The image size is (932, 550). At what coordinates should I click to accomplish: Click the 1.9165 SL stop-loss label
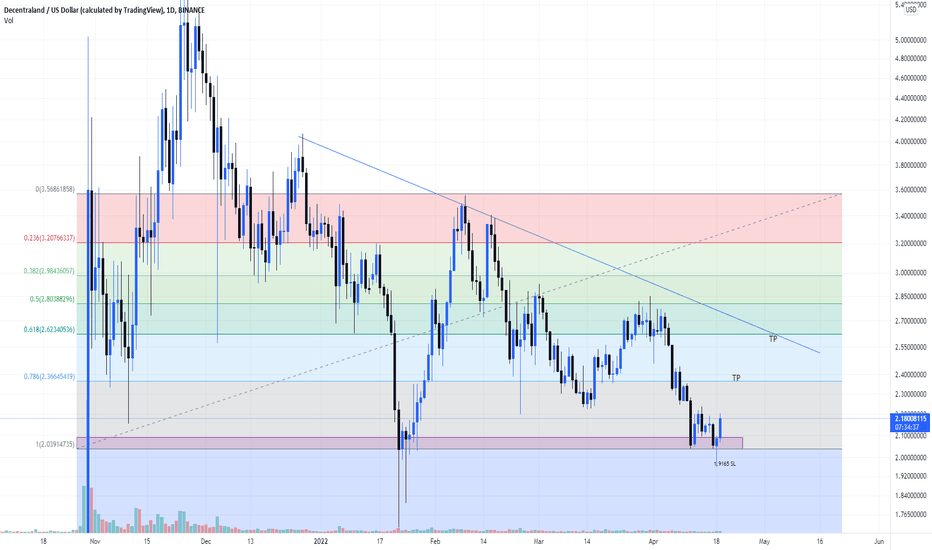tap(725, 464)
